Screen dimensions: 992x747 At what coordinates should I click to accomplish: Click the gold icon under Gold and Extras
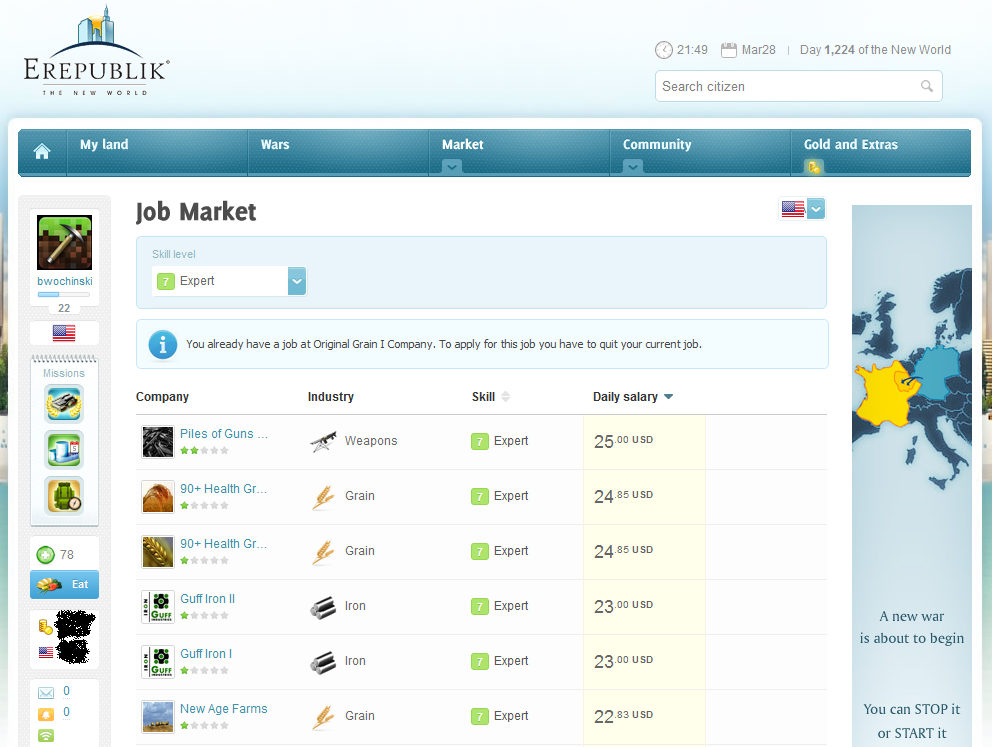click(814, 167)
